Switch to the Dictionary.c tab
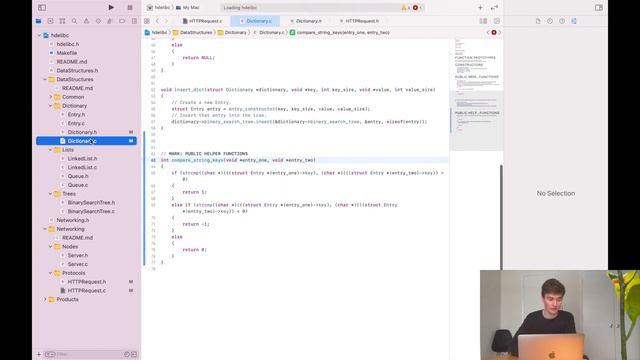Image resolution: width=640 pixels, height=360 pixels. point(256,21)
